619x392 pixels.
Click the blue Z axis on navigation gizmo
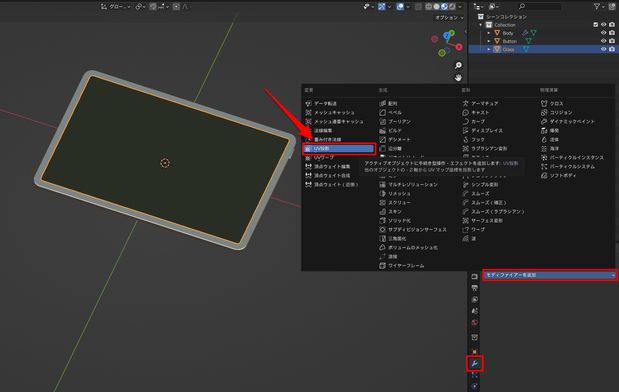pyautogui.click(x=446, y=36)
